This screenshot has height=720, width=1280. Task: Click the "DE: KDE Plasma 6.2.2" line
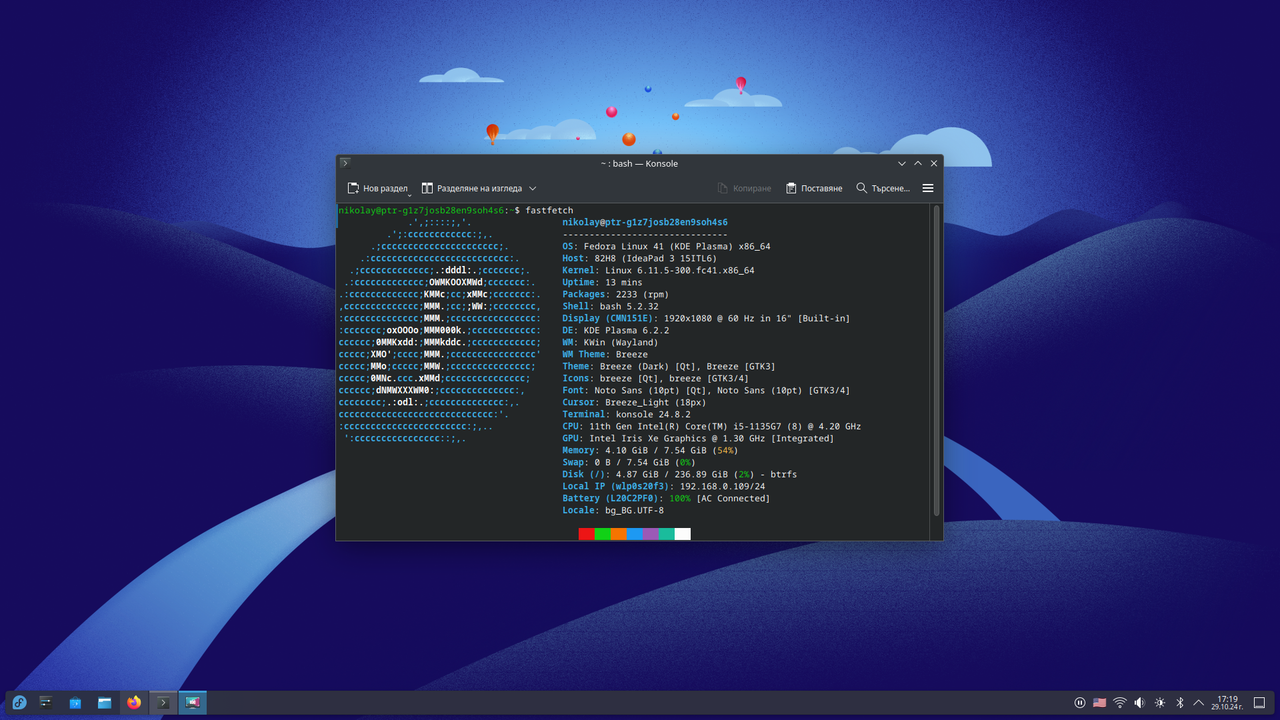tap(615, 330)
